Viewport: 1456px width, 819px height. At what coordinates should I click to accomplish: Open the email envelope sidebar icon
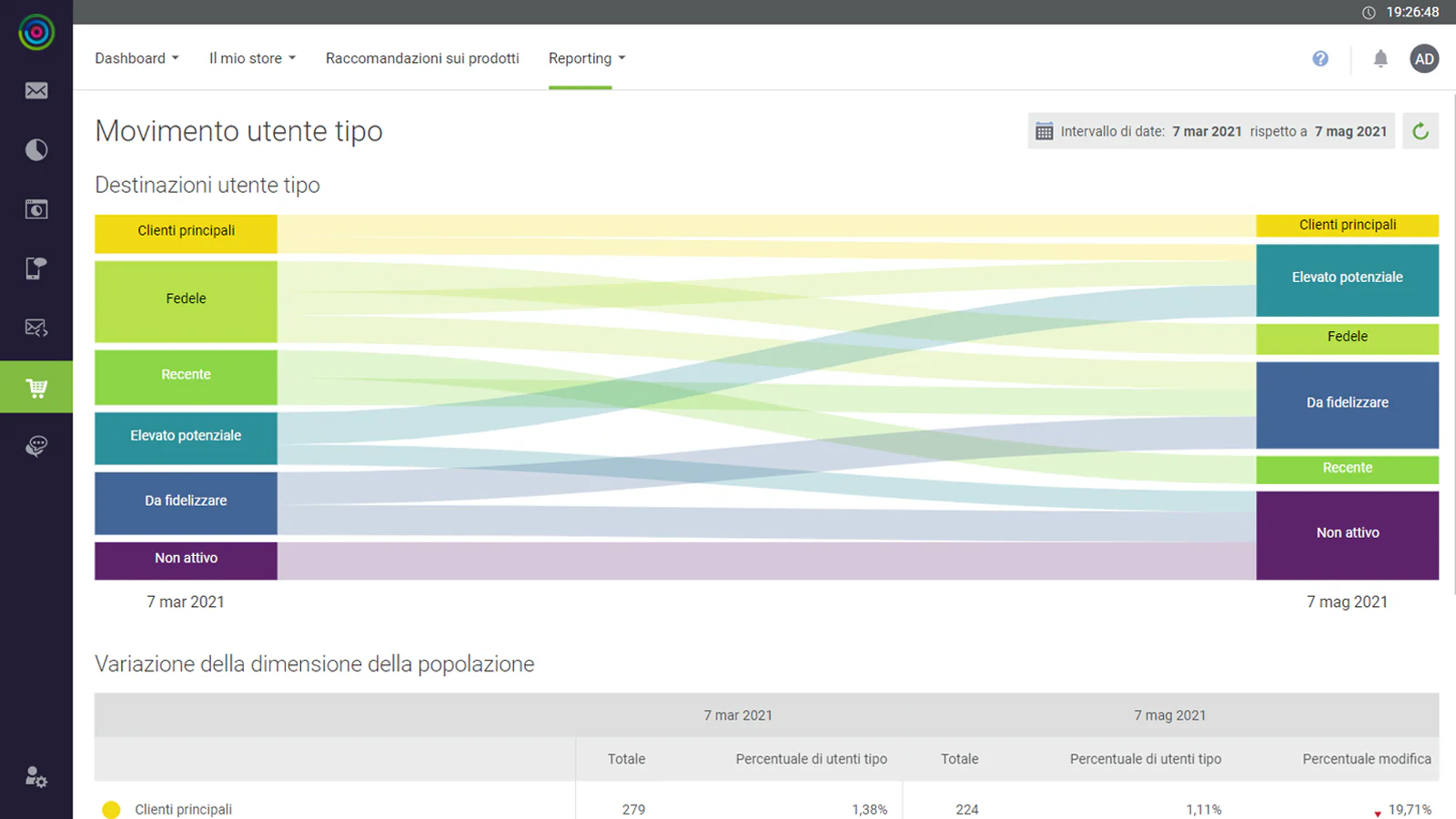tap(36, 90)
